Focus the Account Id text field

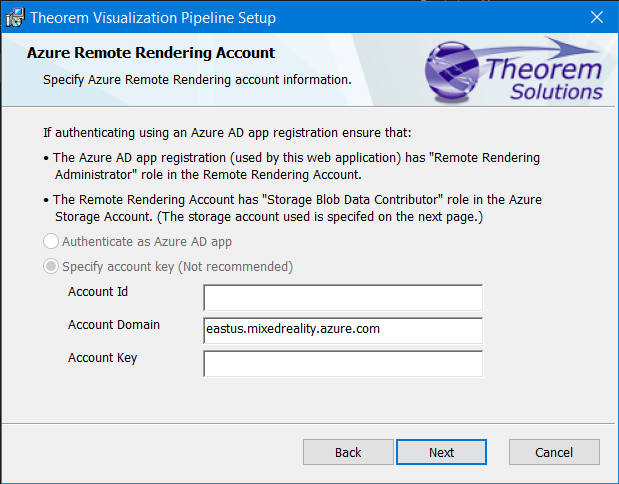coord(342,298)
